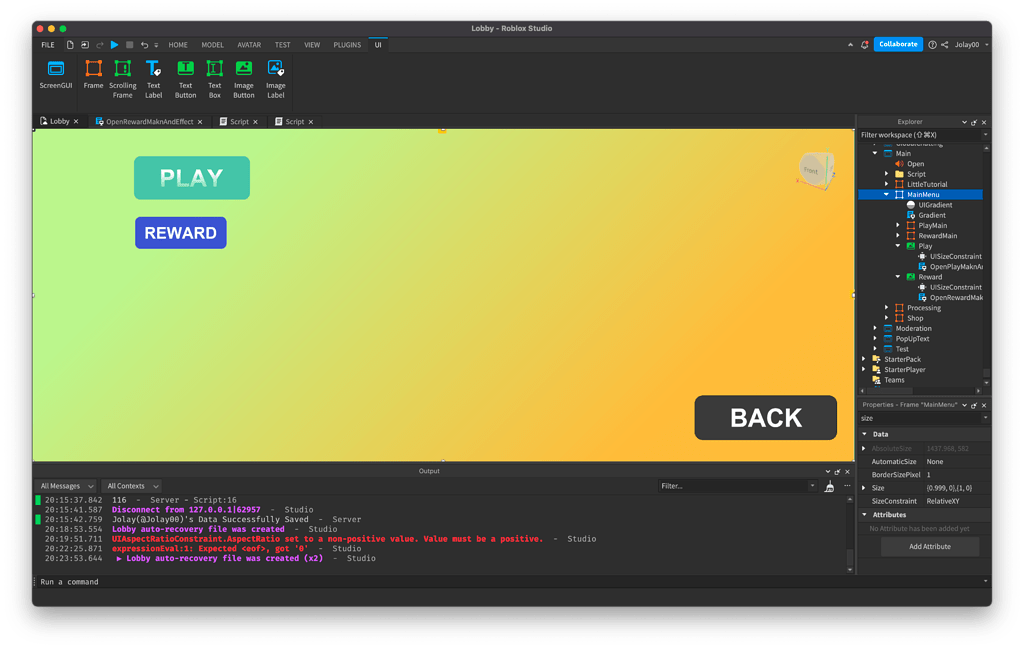
Task: Expand the PlayMain node in Explorer
Action: 896,224
